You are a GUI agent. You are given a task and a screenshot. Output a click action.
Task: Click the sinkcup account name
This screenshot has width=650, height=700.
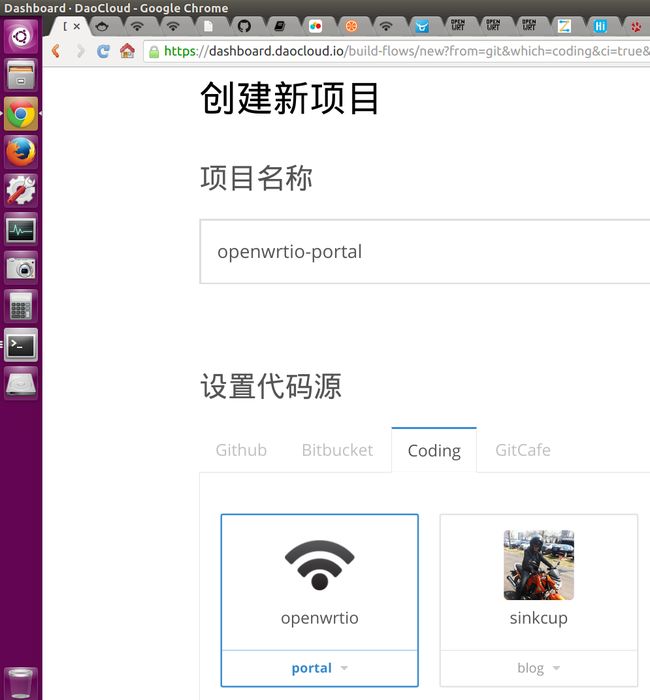[539, 618]
